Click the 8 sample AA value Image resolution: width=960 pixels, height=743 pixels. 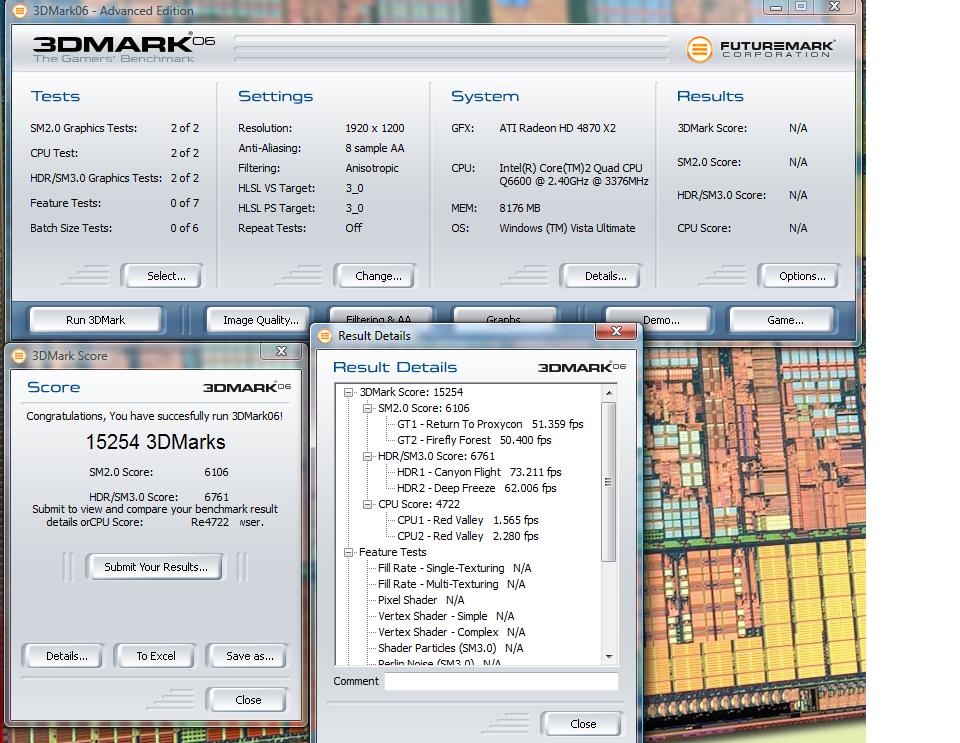[x=375, y=148]
